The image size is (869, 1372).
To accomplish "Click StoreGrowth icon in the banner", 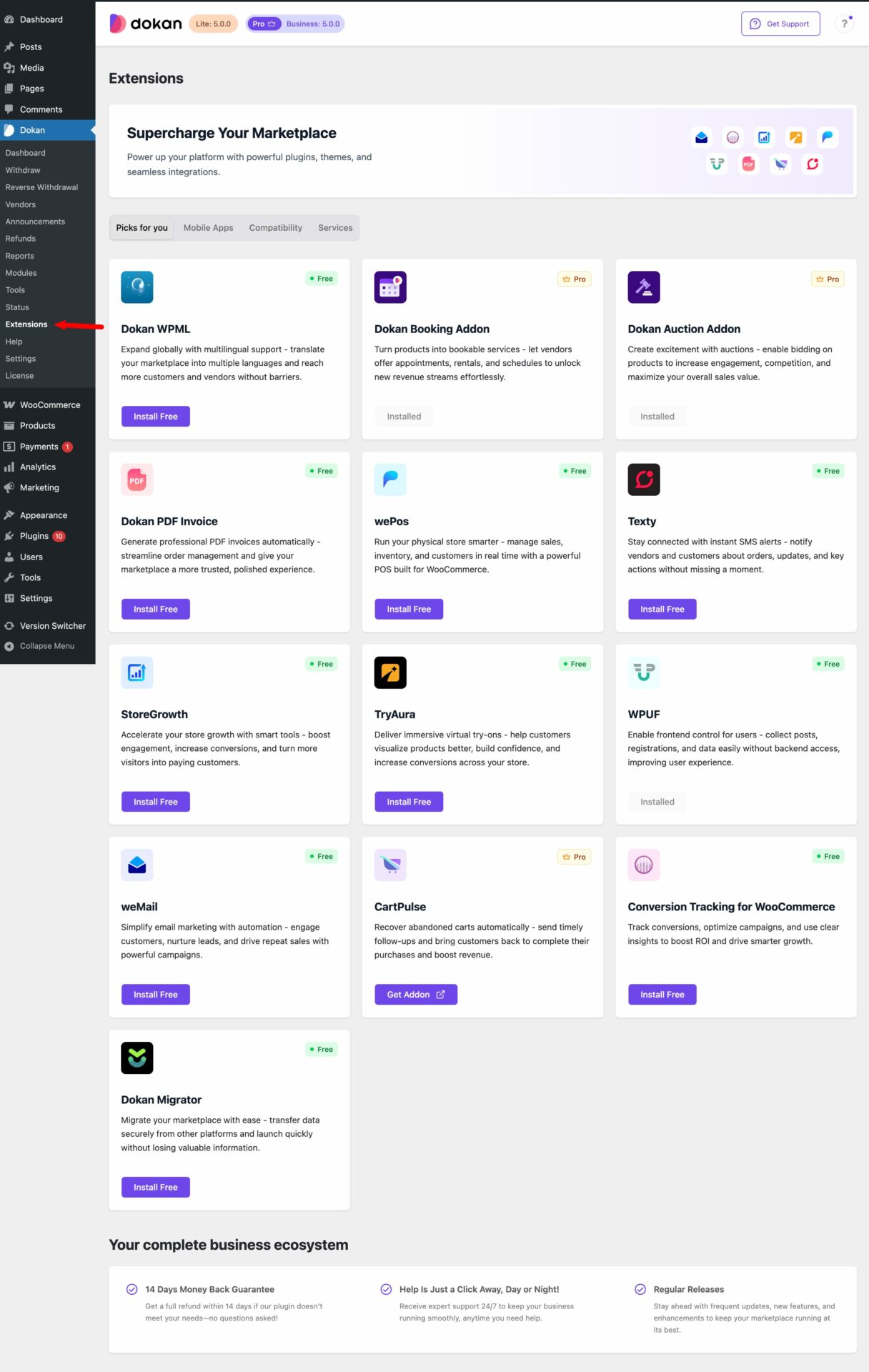I will 764,137.
